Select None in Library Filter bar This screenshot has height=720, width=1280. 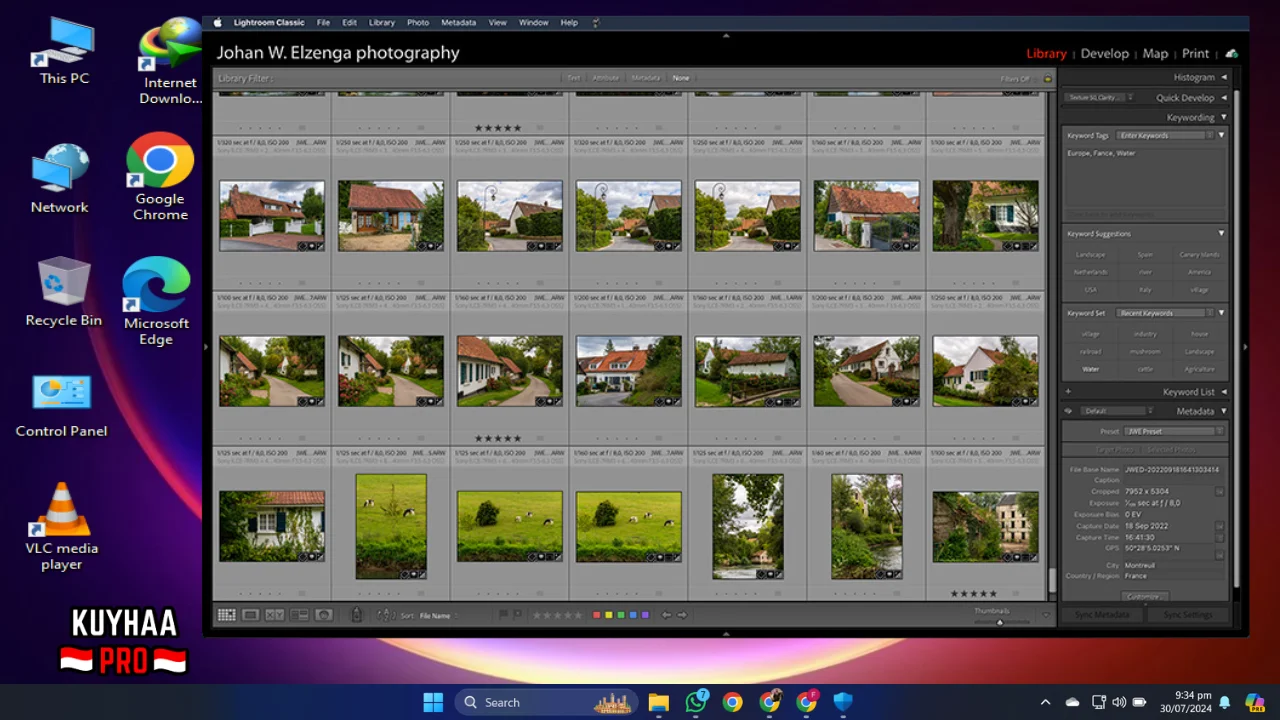(681, 78)
